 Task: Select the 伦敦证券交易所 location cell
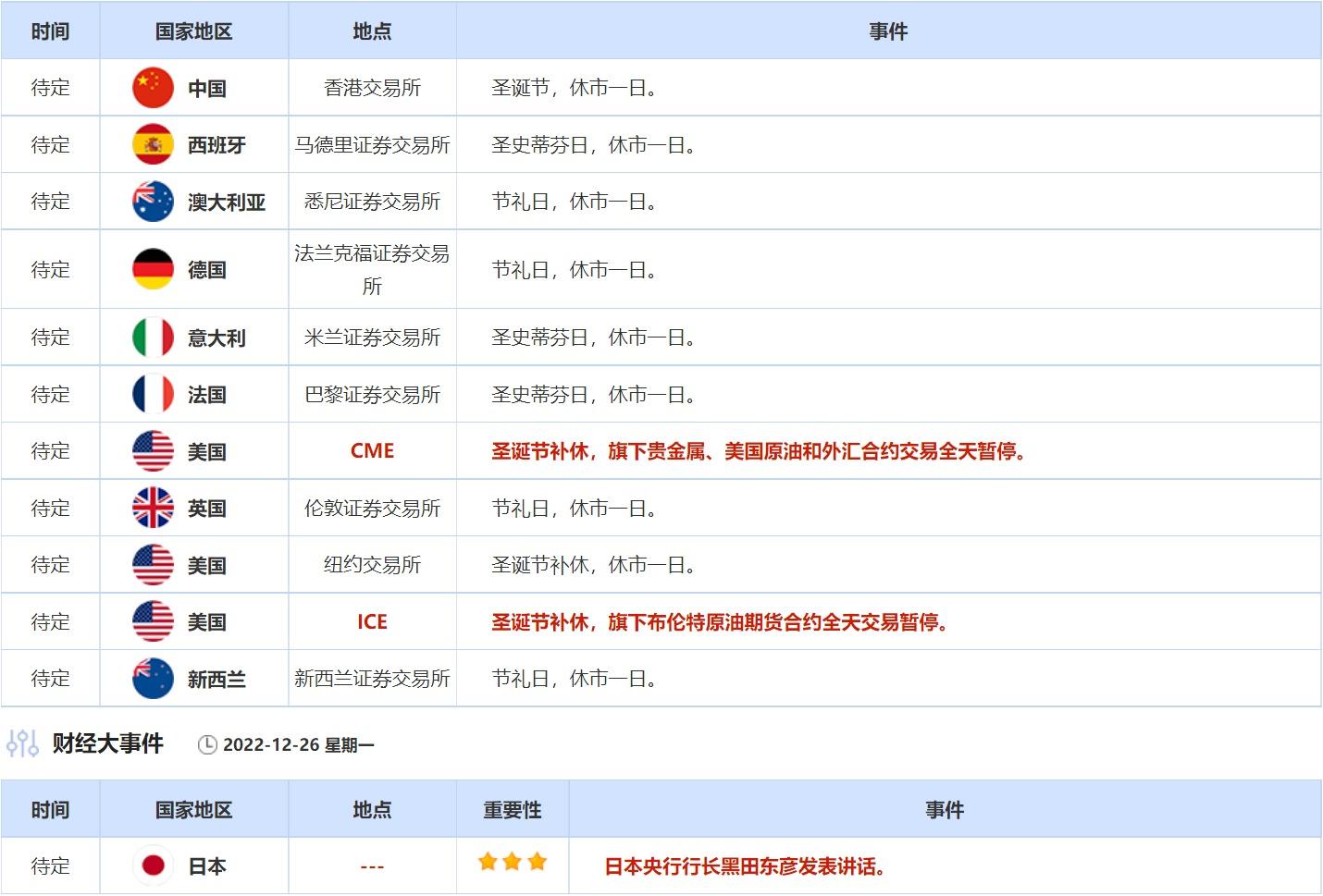pos(372,508)
